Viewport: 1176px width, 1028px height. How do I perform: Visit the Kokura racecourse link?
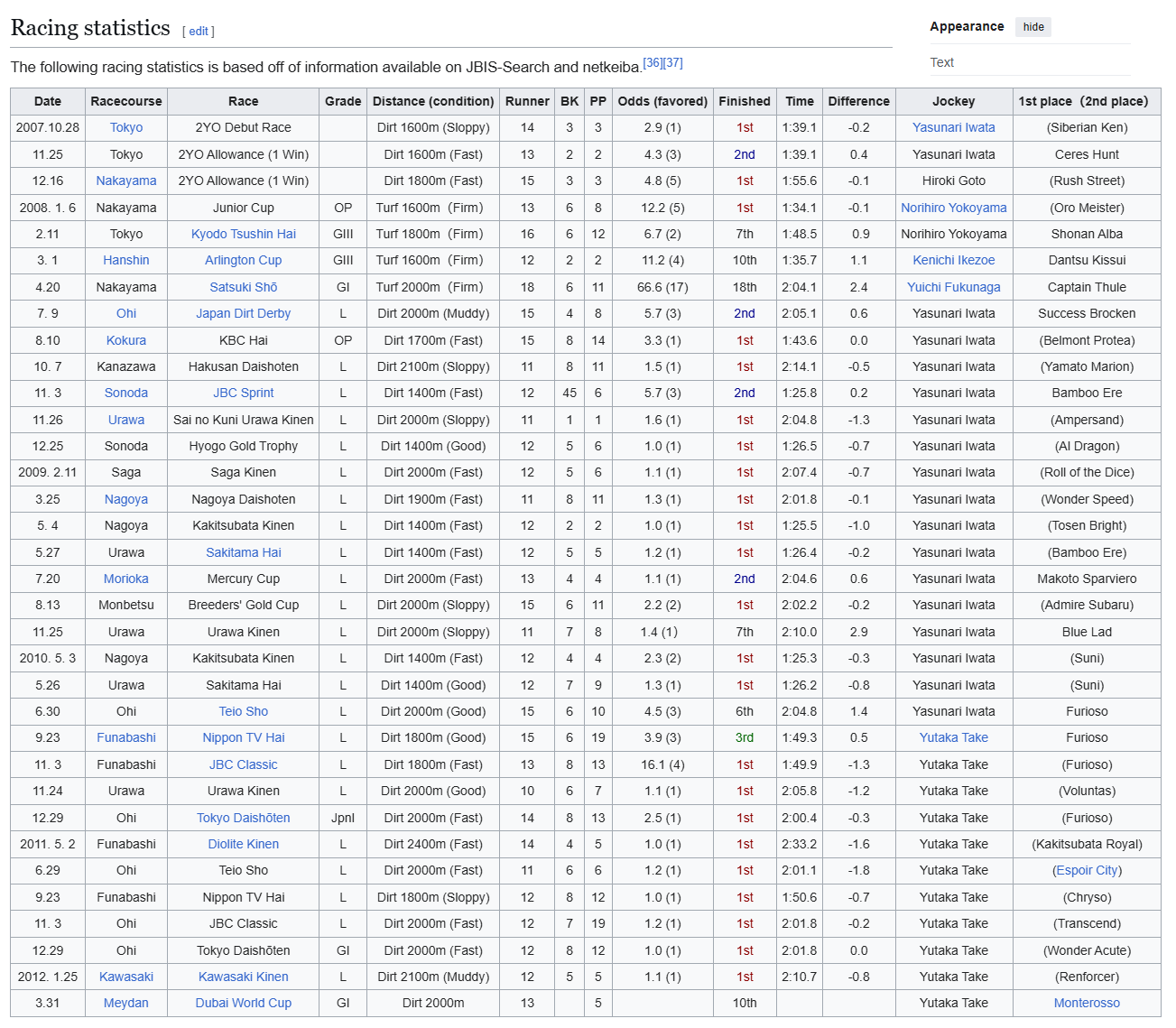pos(126,341)
